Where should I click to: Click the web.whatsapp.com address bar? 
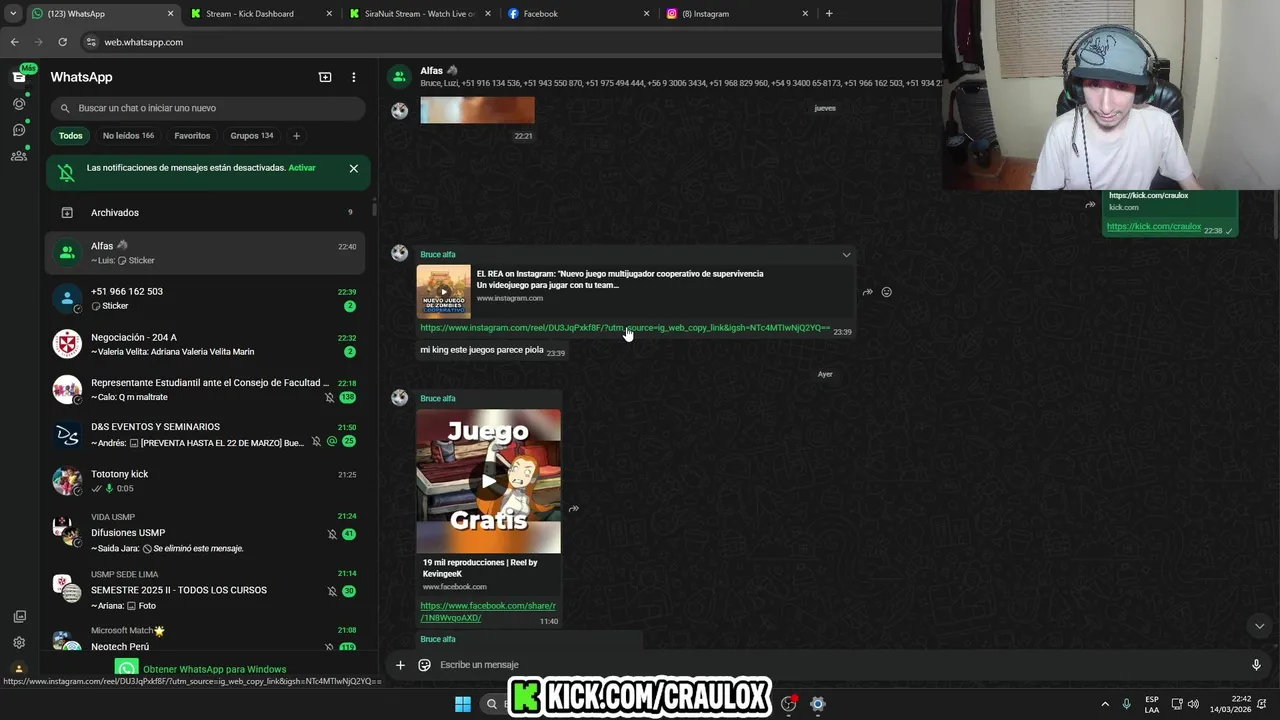point(510,42)
